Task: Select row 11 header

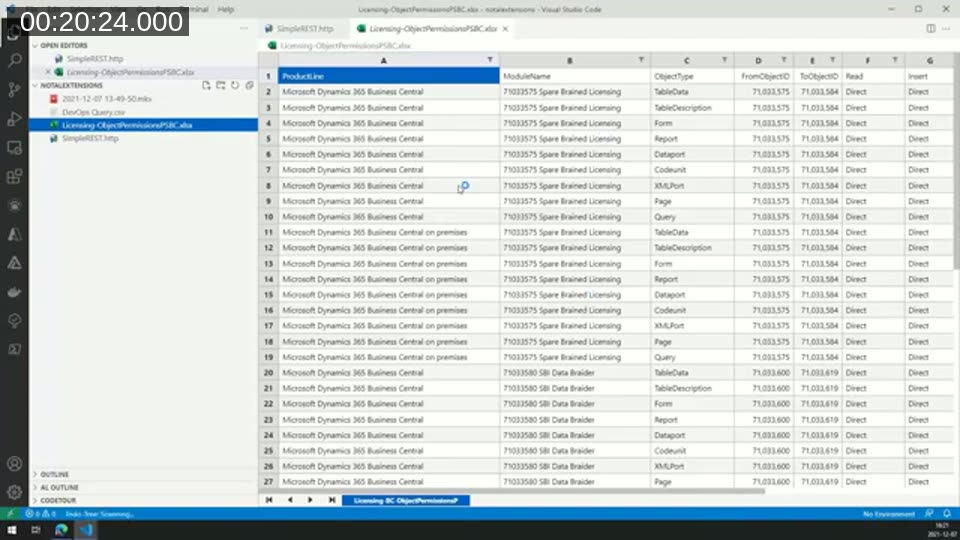Action: tap(268, 233)
